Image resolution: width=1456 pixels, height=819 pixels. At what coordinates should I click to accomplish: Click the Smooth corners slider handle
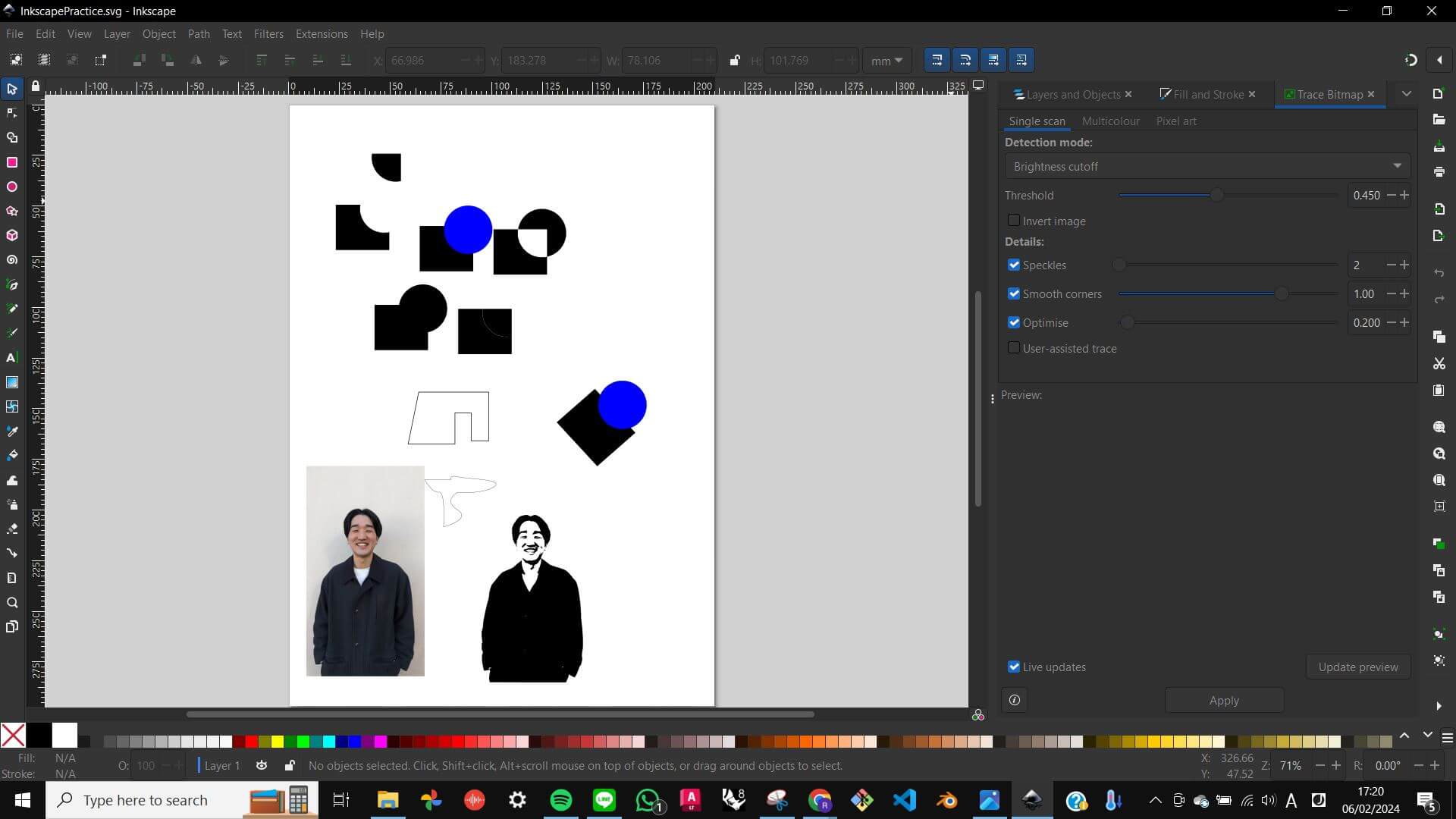coord(1282,294)
